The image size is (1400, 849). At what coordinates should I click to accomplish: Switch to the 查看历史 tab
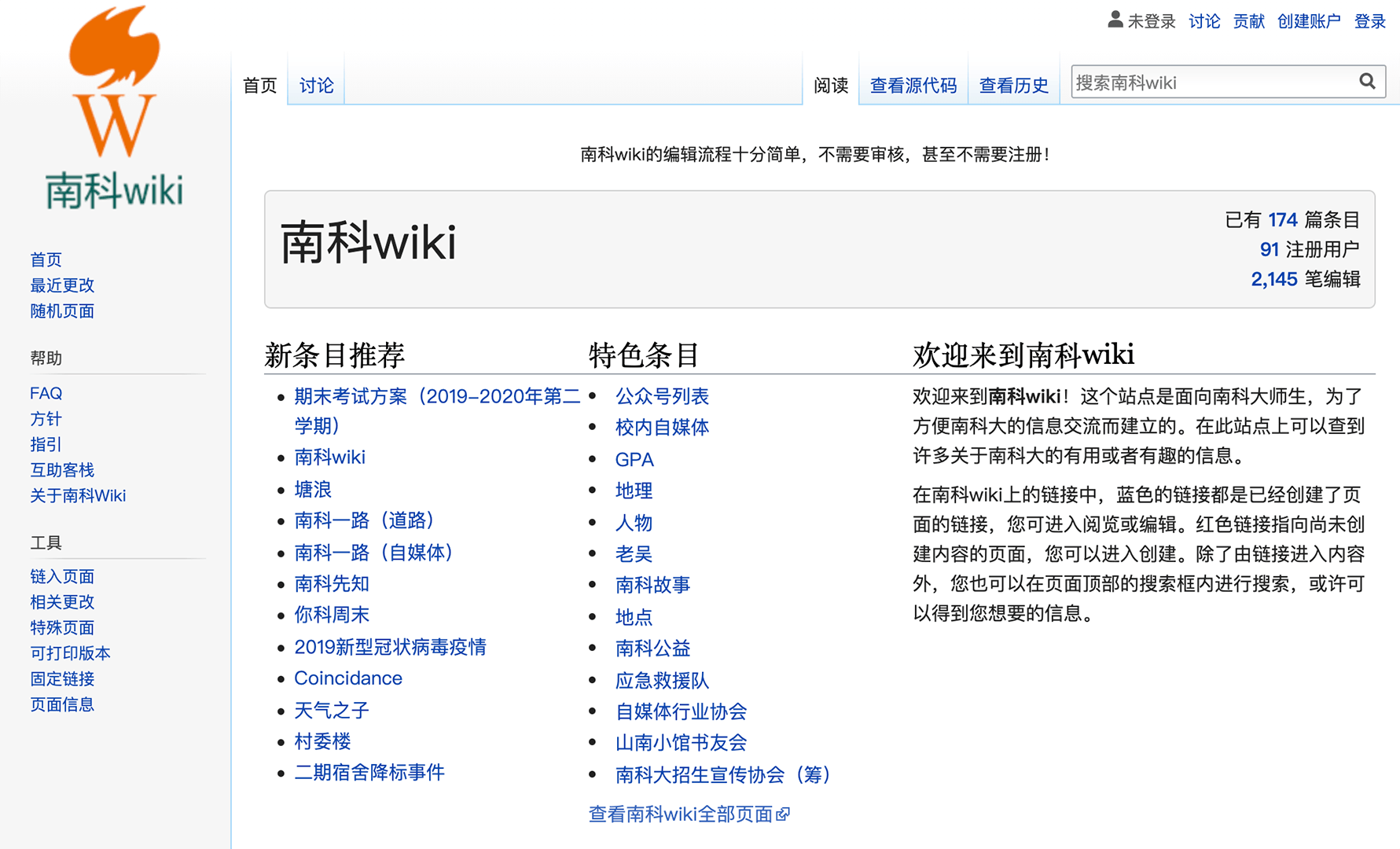1014,85
